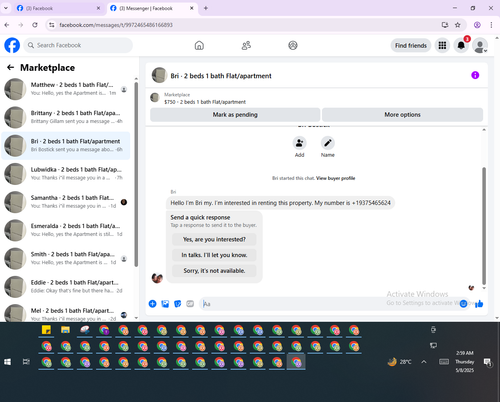Send quick response 'In talks. I'll let you know.'

pyautogui.click(x=214, y=255)
